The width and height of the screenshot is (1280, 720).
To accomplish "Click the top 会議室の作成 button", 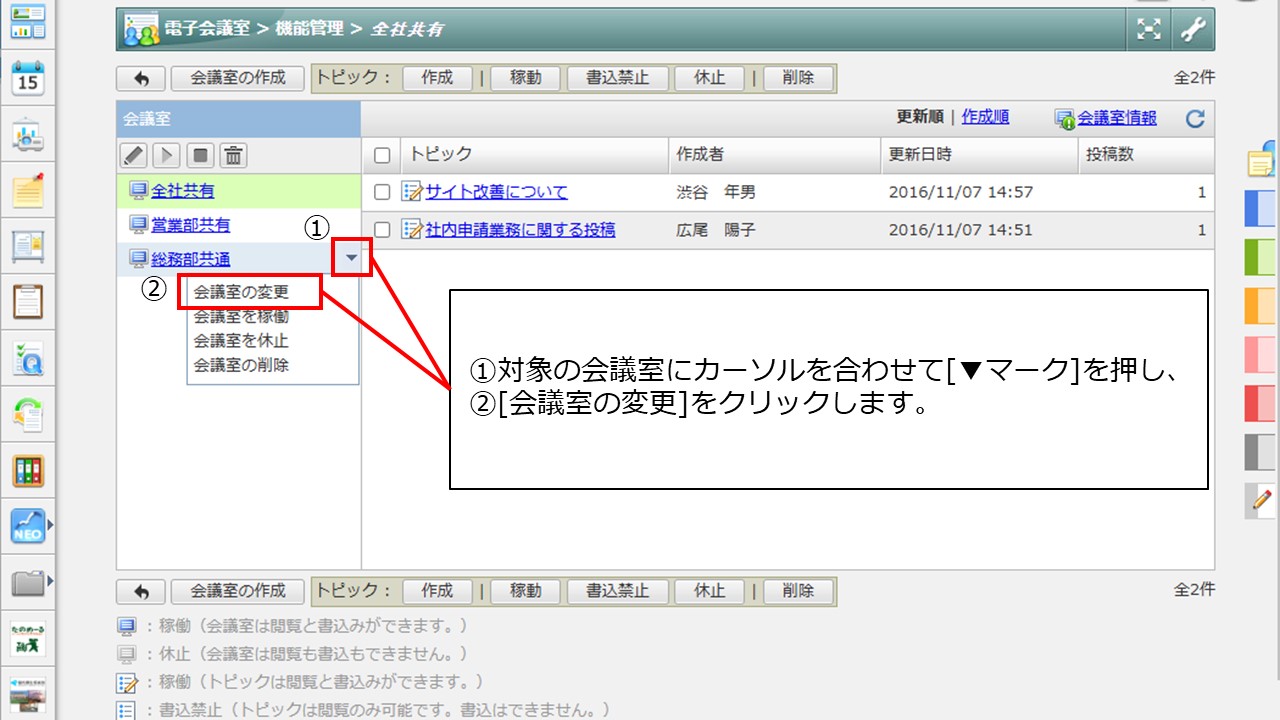I will coord(238,78).
